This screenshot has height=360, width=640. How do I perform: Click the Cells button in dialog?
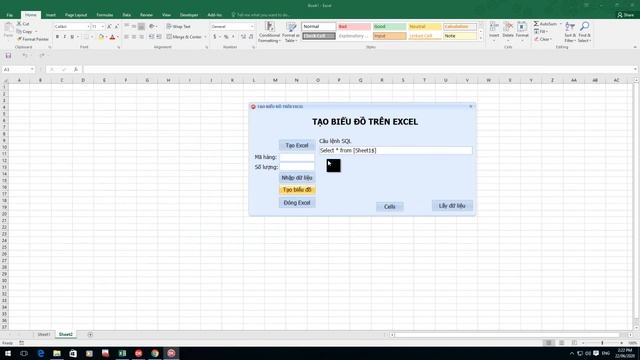point(389,207)
